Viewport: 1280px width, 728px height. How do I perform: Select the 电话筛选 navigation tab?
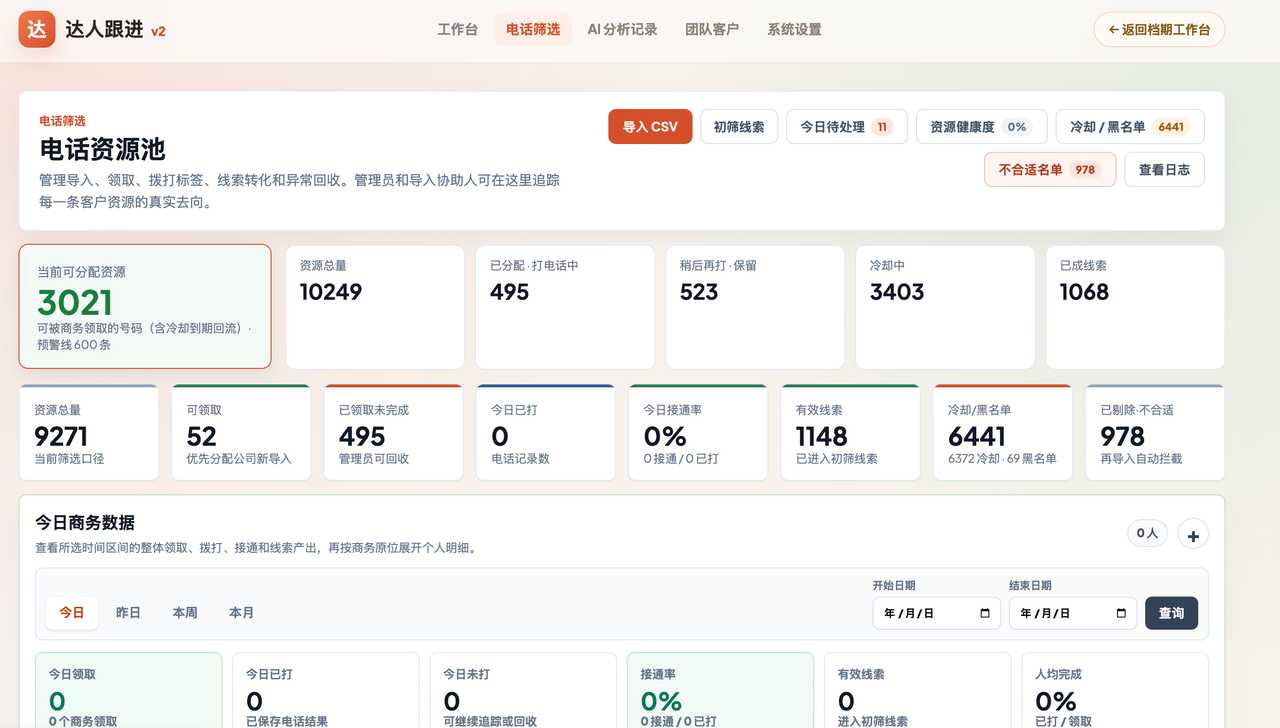pos(533,29)
